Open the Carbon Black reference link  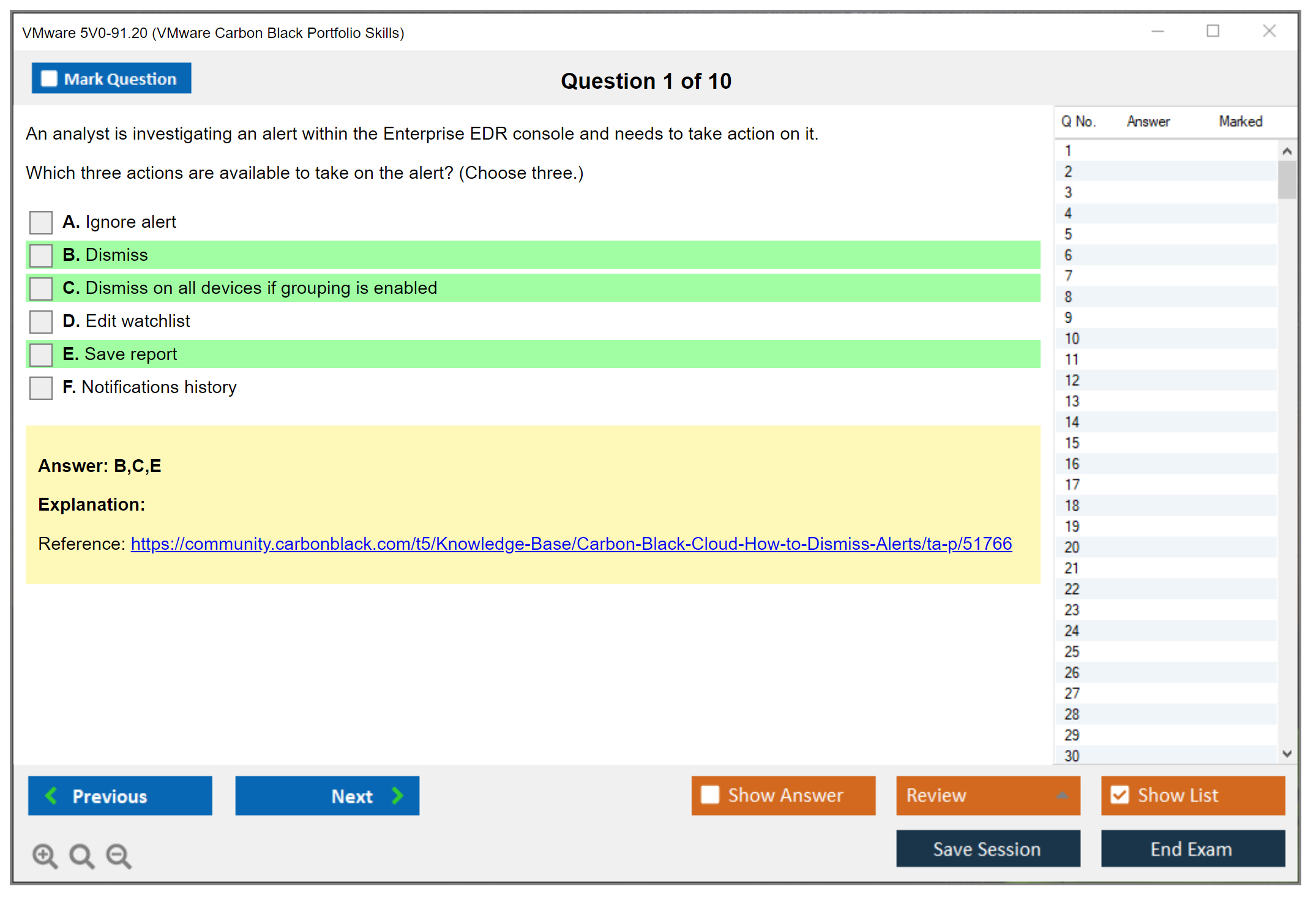pyautogui.click(x=570, y=544)
